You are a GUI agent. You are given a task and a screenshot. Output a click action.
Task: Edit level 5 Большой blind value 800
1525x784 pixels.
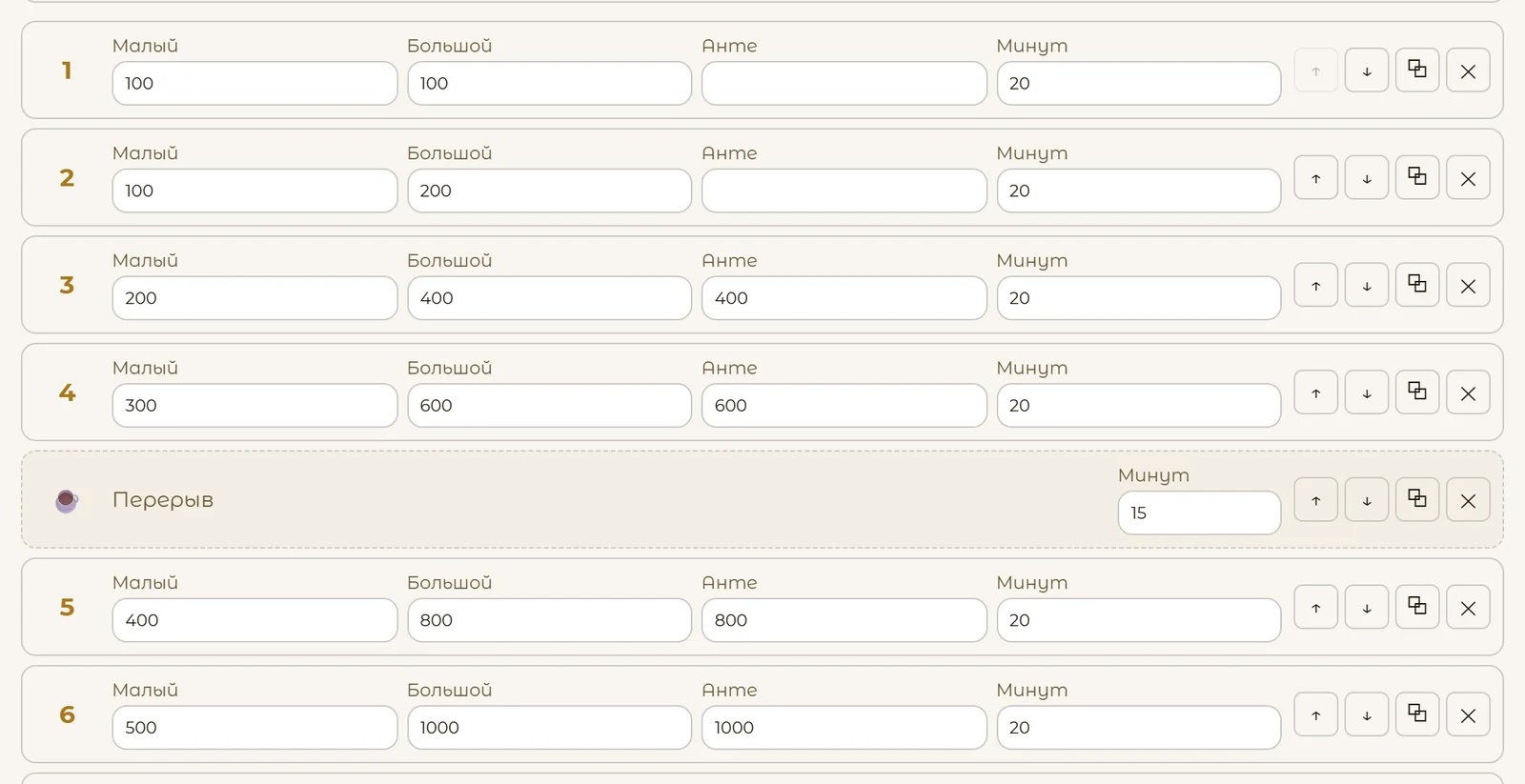pyautogui.click(x=550, y=620)
